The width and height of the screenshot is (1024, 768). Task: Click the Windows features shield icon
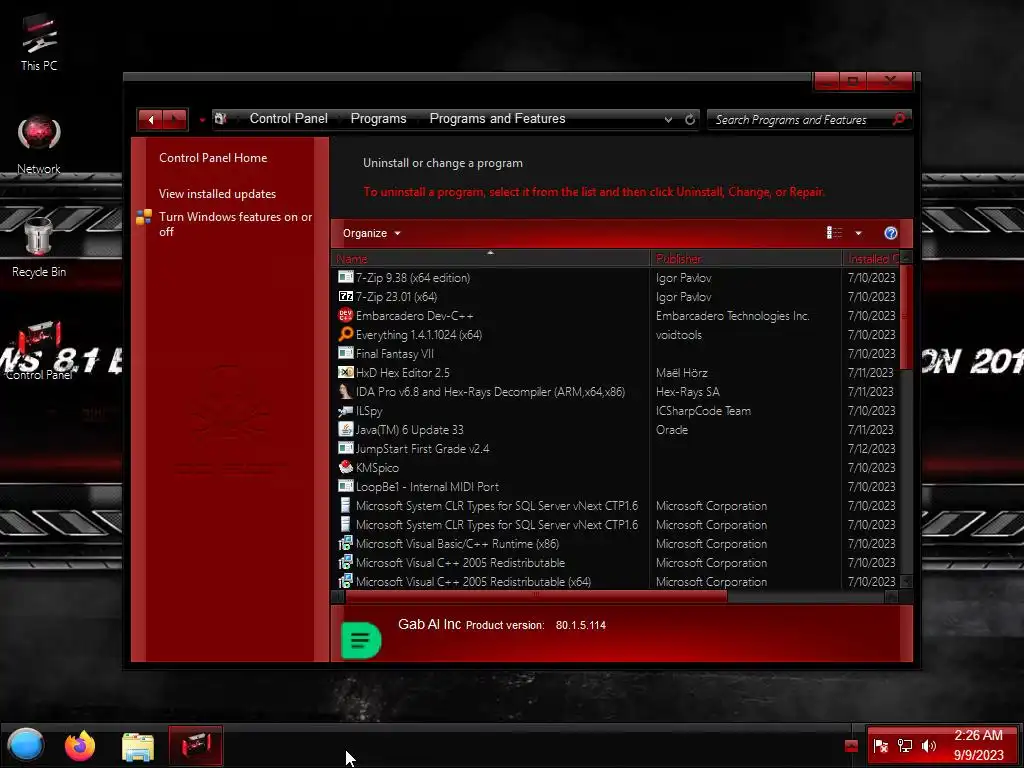coord(144,217)
